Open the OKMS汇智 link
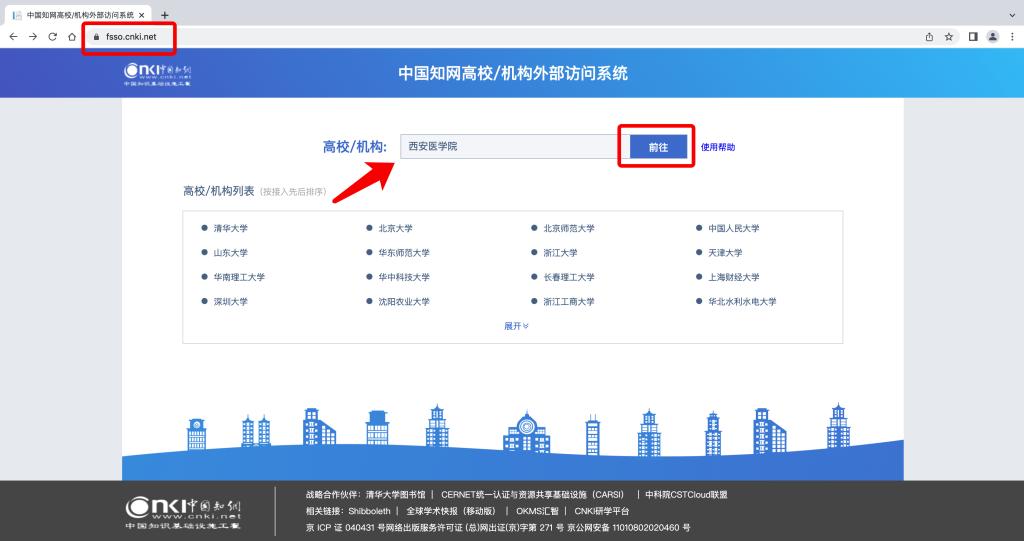This screenshot has height=541, width=1024. 537,511
